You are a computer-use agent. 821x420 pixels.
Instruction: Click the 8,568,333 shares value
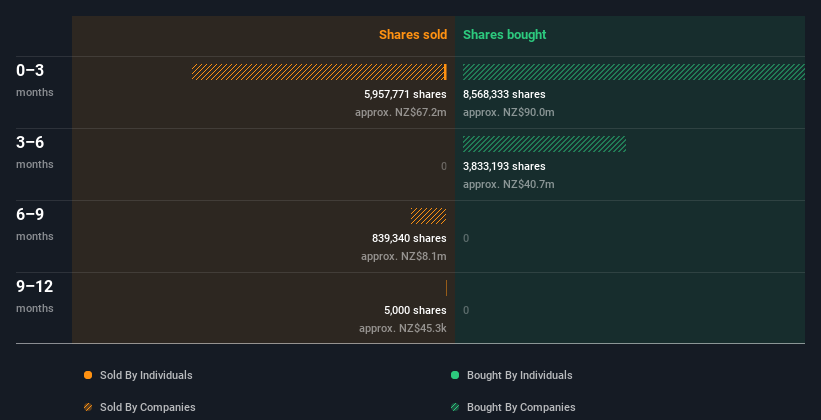click(x=504, y=94)
